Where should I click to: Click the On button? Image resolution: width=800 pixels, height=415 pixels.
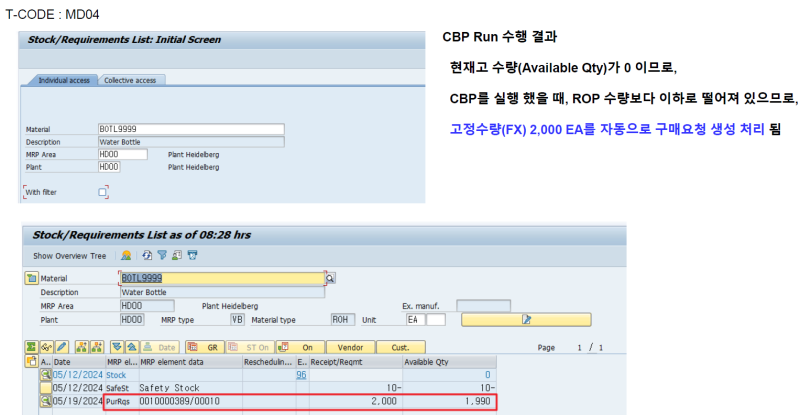(301, 347)
